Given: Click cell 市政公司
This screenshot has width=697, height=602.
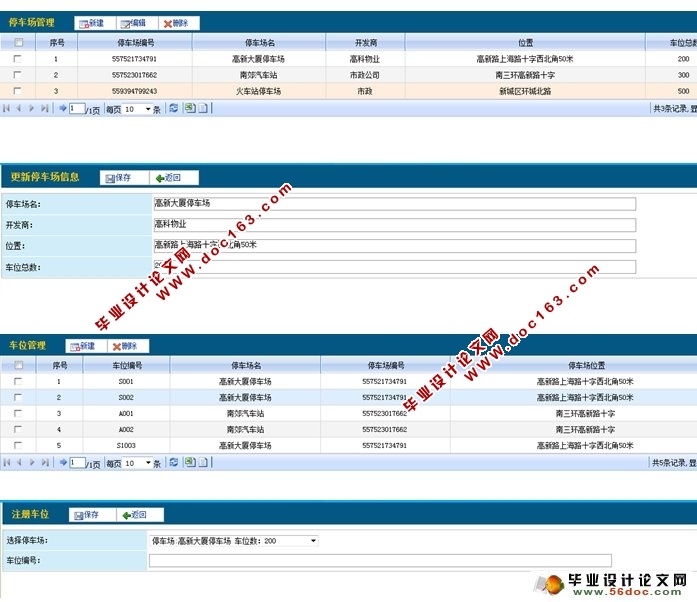Looking at the screenshot, I should click(365, 75).
